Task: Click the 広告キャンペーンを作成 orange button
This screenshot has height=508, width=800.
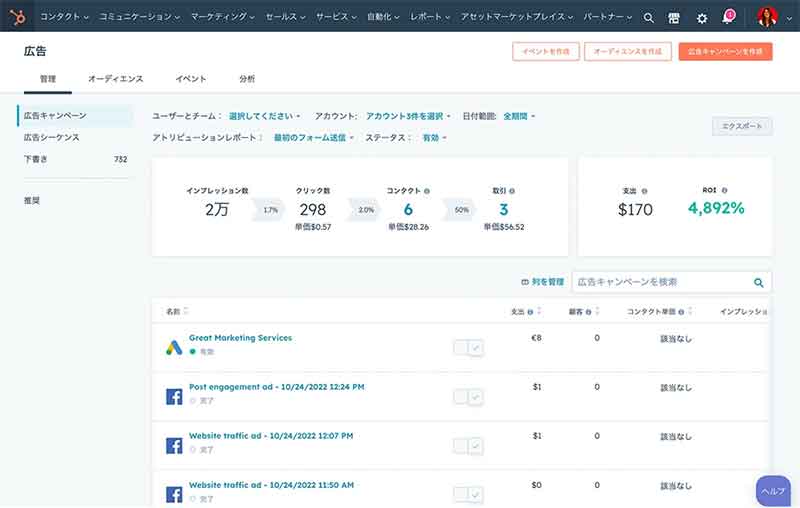Action: [x=725, y=52]
